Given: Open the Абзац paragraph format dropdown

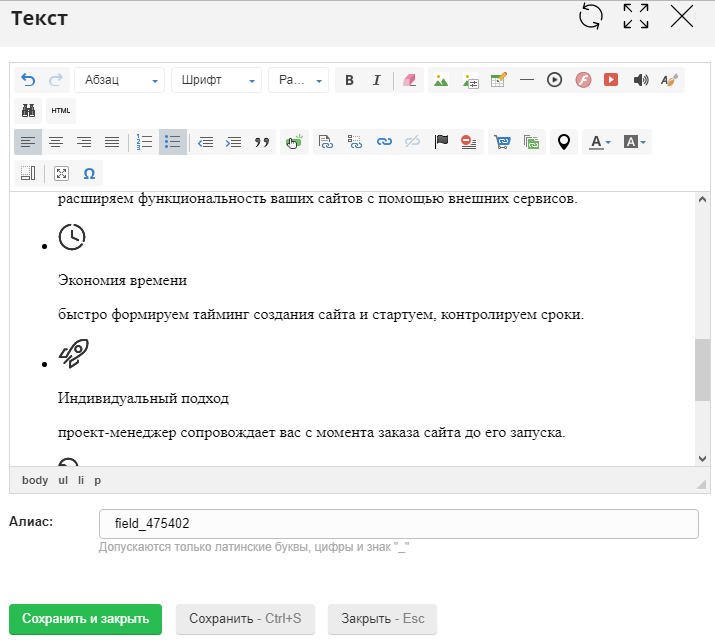Looking at the screenshot, I should pyautogui.click(x=119, y=80).
